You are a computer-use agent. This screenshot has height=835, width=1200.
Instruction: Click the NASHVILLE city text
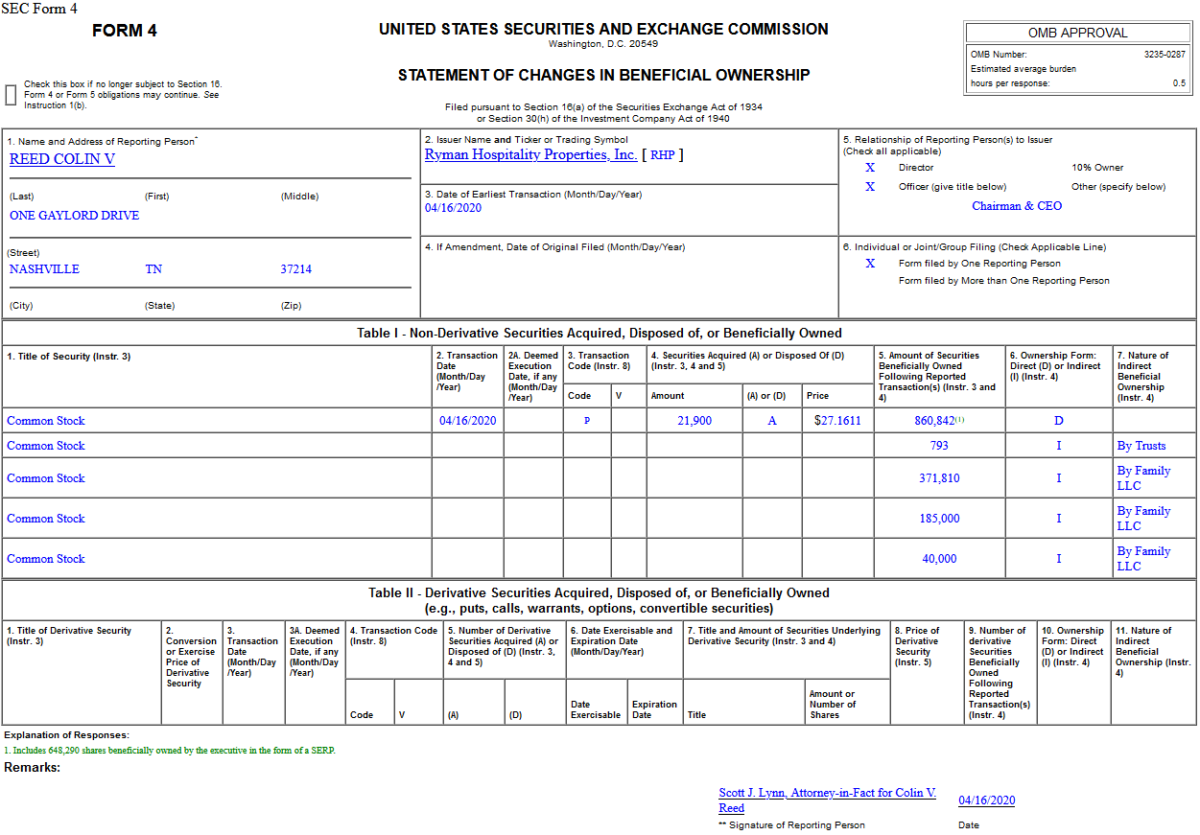tap(44, 269)
